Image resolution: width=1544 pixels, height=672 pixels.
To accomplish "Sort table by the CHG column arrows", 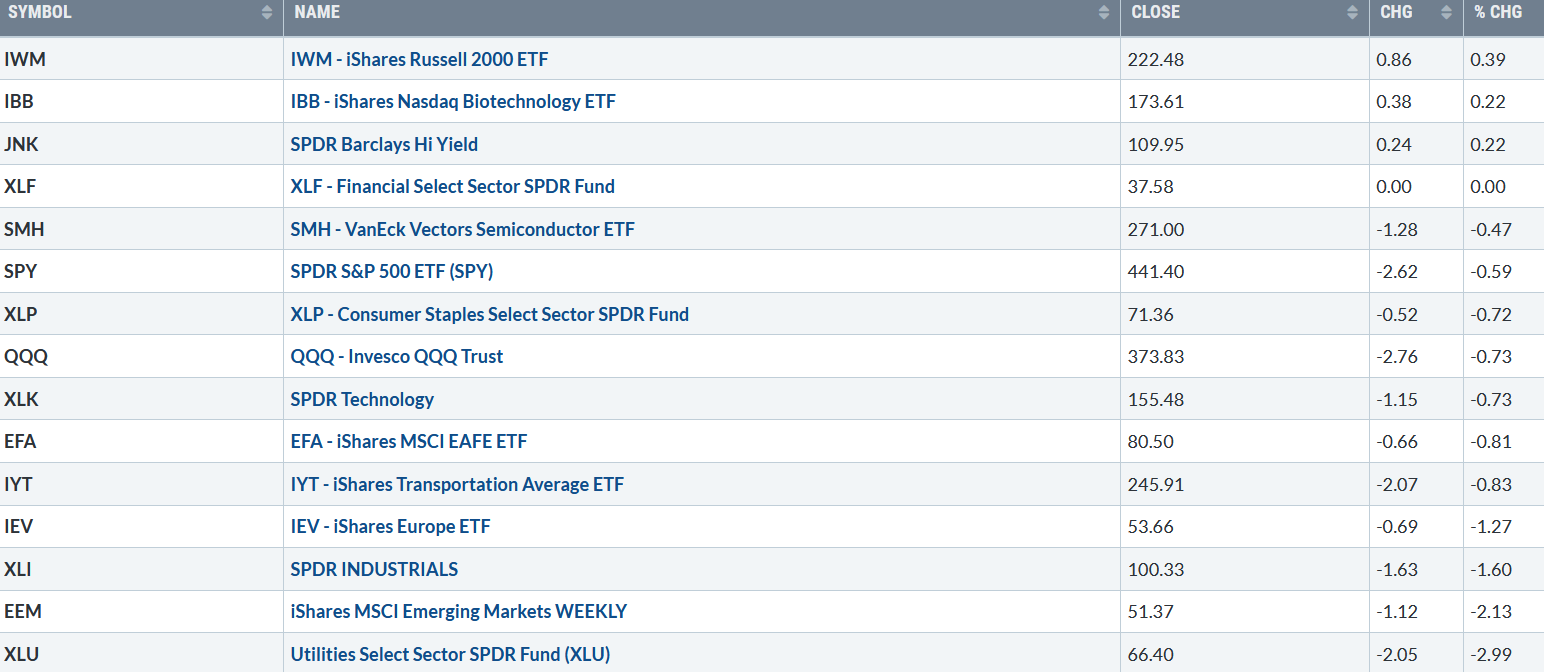I will (1446, 13).
